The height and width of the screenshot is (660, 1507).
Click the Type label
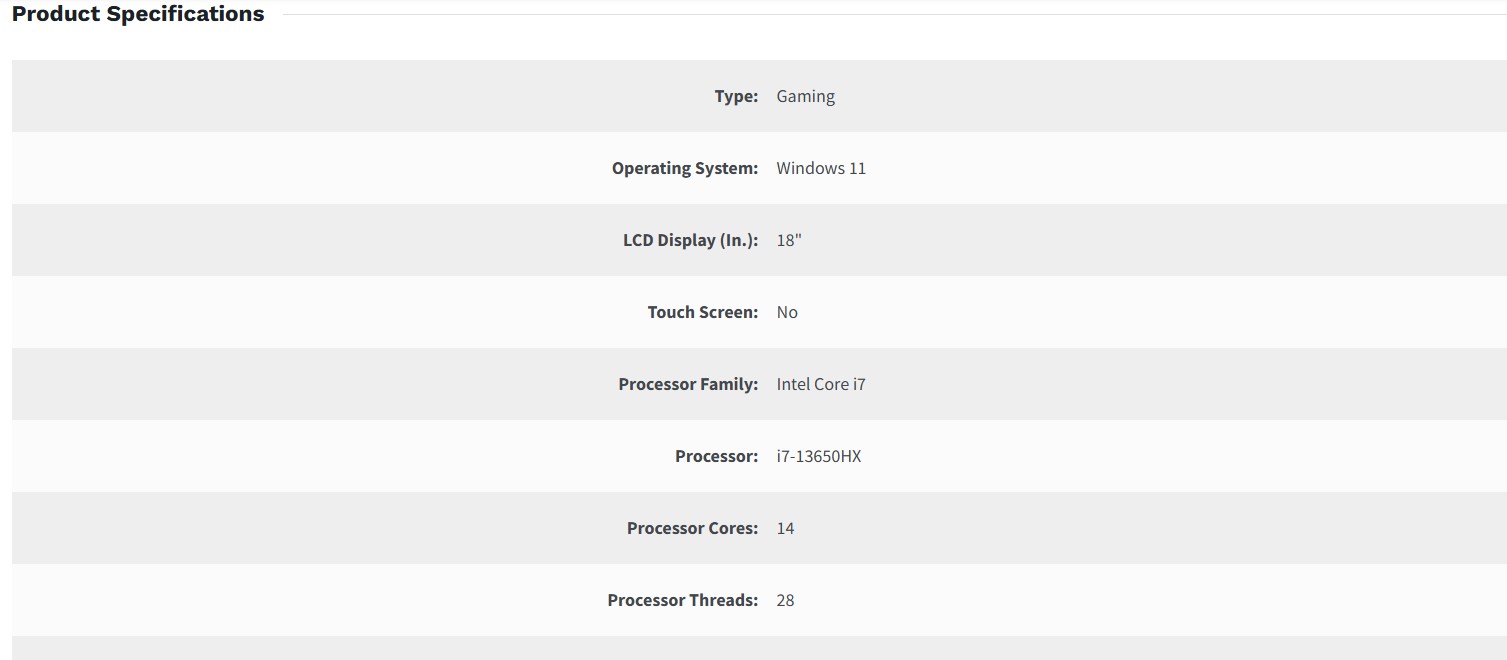[x=736, y=96]
